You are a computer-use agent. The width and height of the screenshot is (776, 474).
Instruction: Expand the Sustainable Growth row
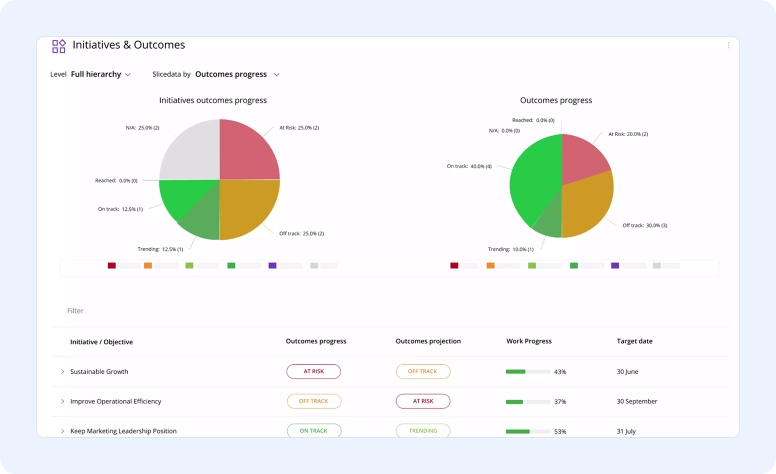(x=62, y=372)
